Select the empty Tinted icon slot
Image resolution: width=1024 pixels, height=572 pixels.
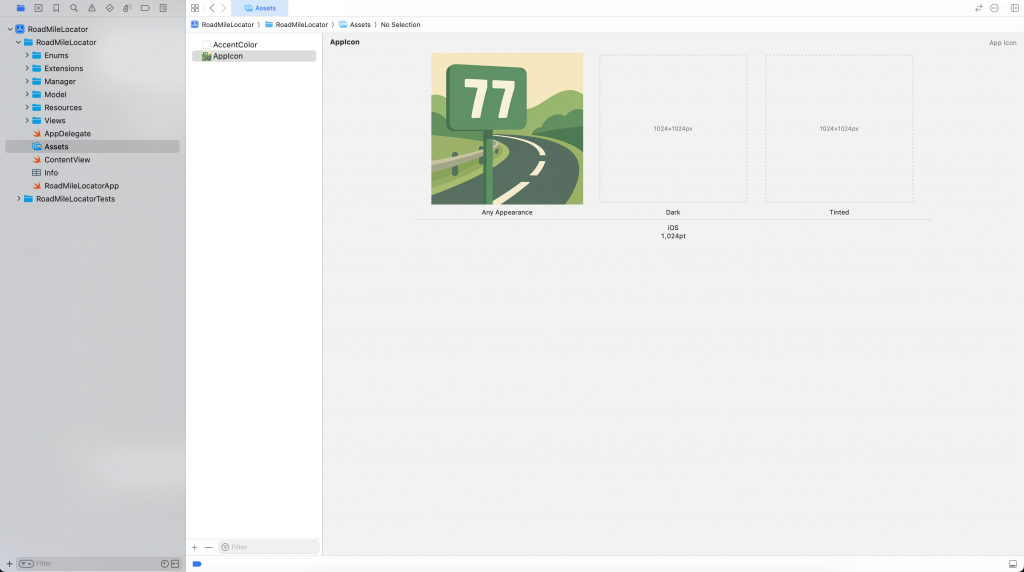point(839,129)
